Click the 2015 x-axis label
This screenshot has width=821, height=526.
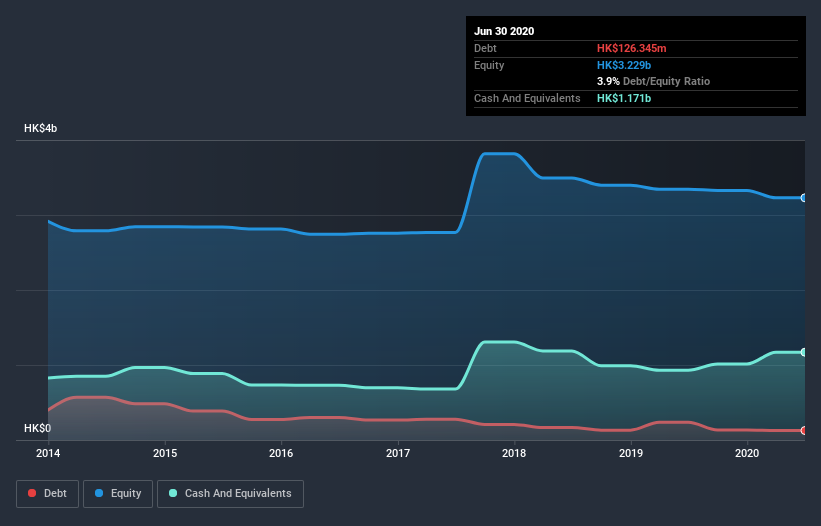(x=165, y=453)
